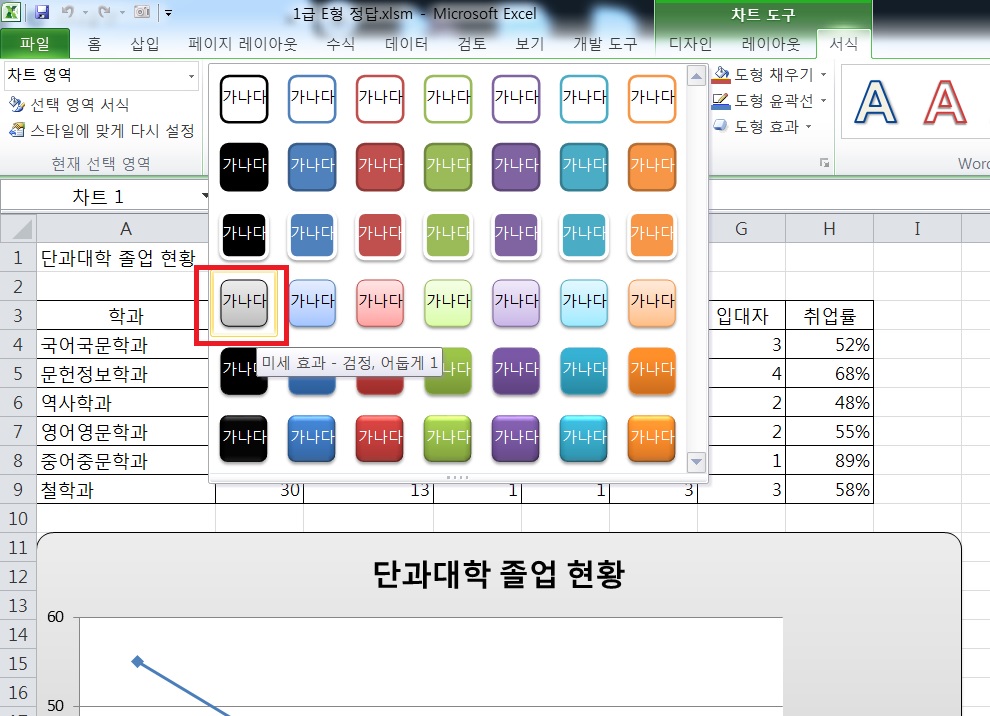Image resolution: width=990 pixels, height=716 pixels.
Task: Expand the 차트 영역 chart element dropdown
Action: 191,76
